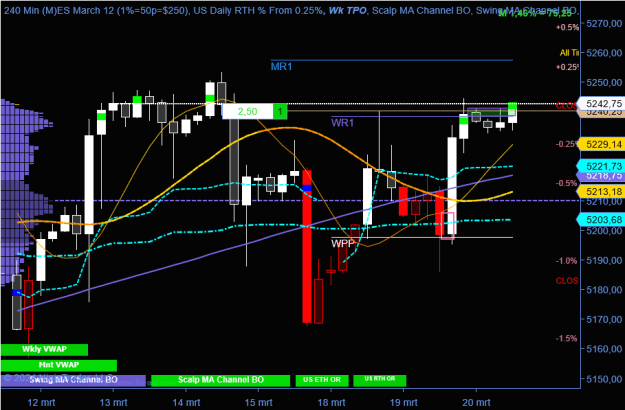
Task: Select the 2,50 order label on chart
Action: [x=248, y=112]
